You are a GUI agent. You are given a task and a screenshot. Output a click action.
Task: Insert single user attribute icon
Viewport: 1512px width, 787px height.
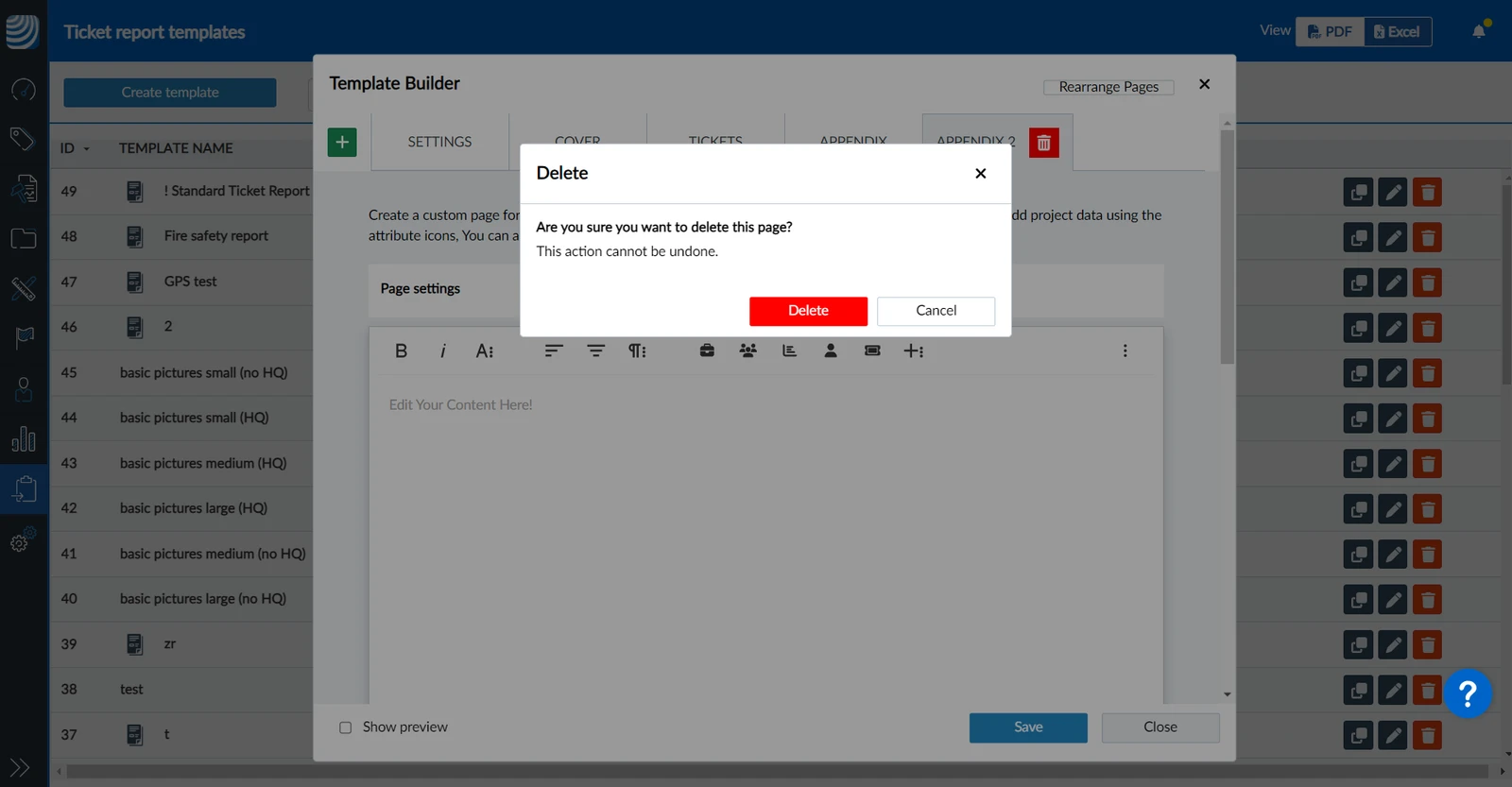pyautogui.click(x=831, y=351)
